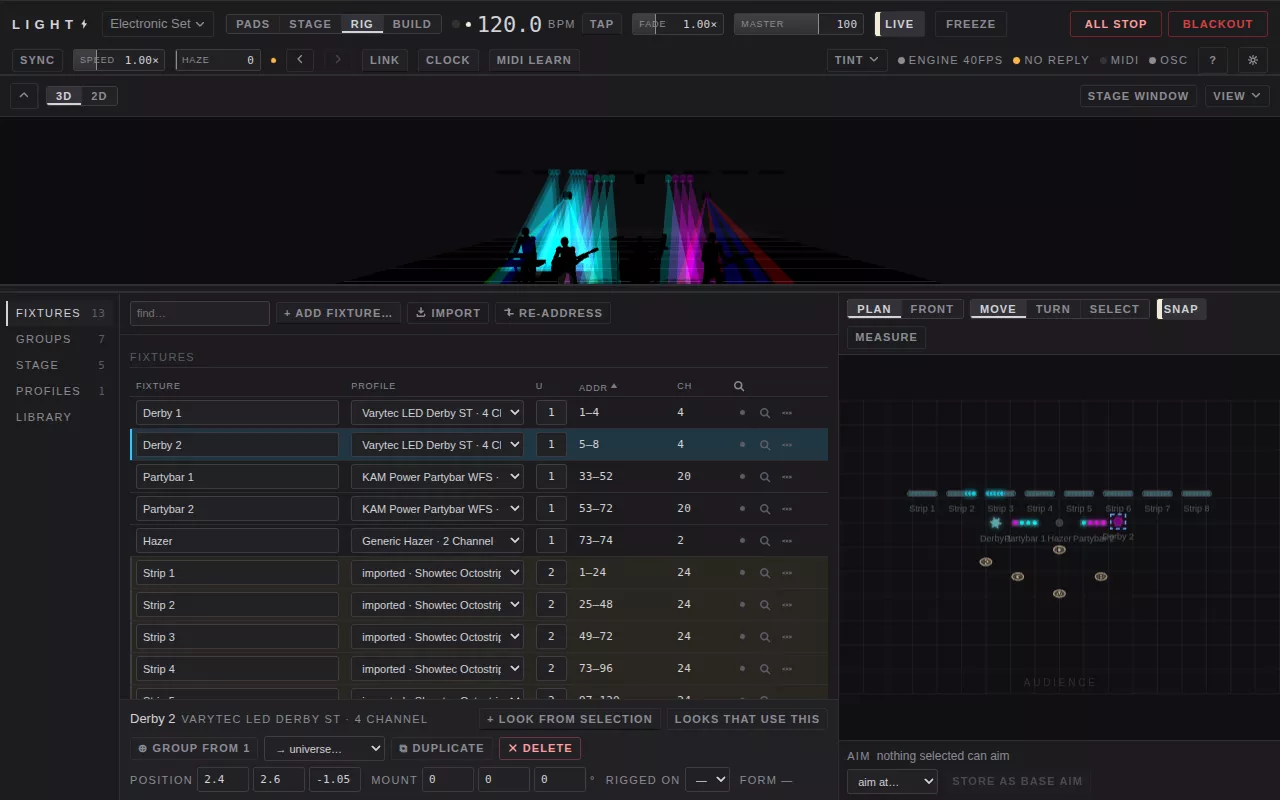
Task: Switch to the PADS tab
Action: (x=253, y=24)
